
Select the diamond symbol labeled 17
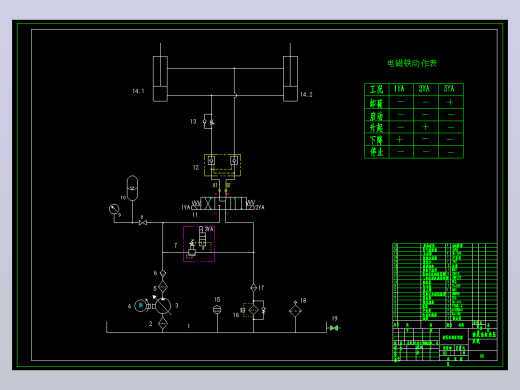coord(253,287)
